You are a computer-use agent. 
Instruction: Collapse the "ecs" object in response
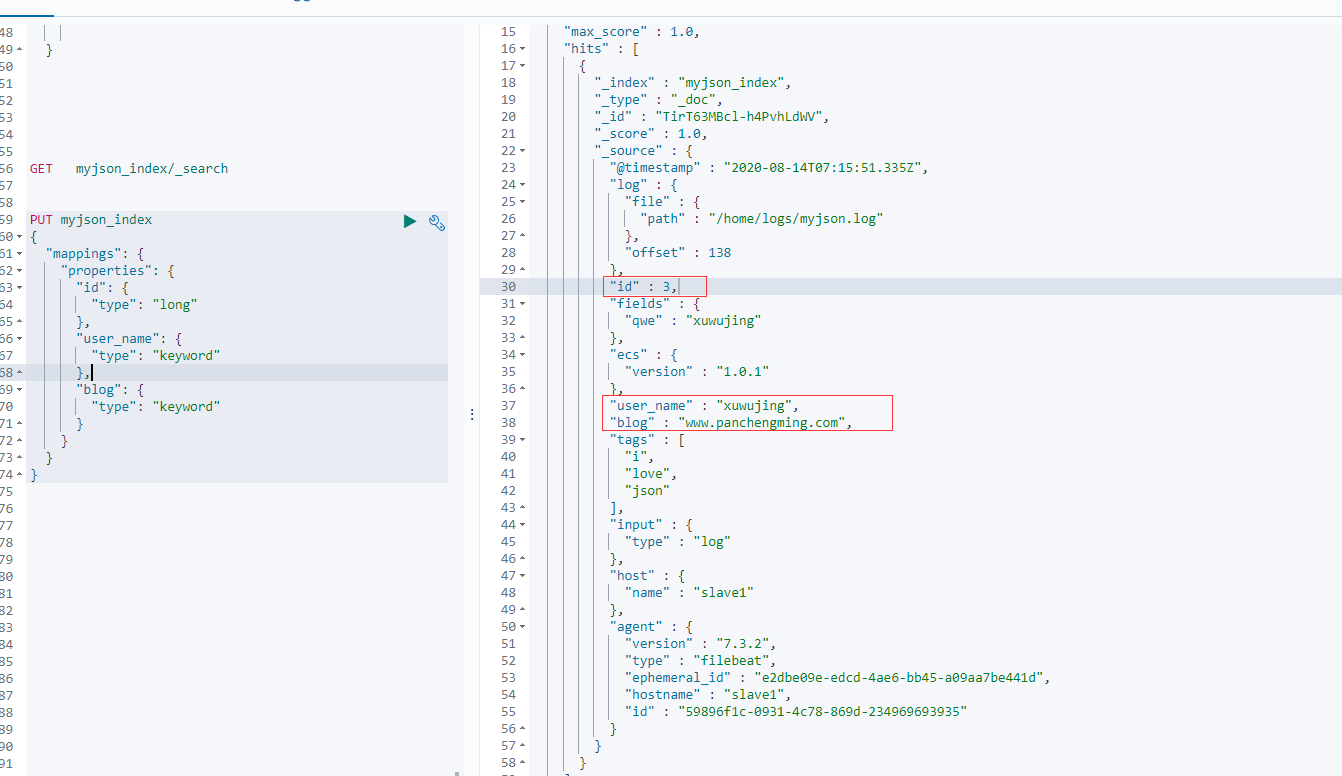click(x=524, y=355)
